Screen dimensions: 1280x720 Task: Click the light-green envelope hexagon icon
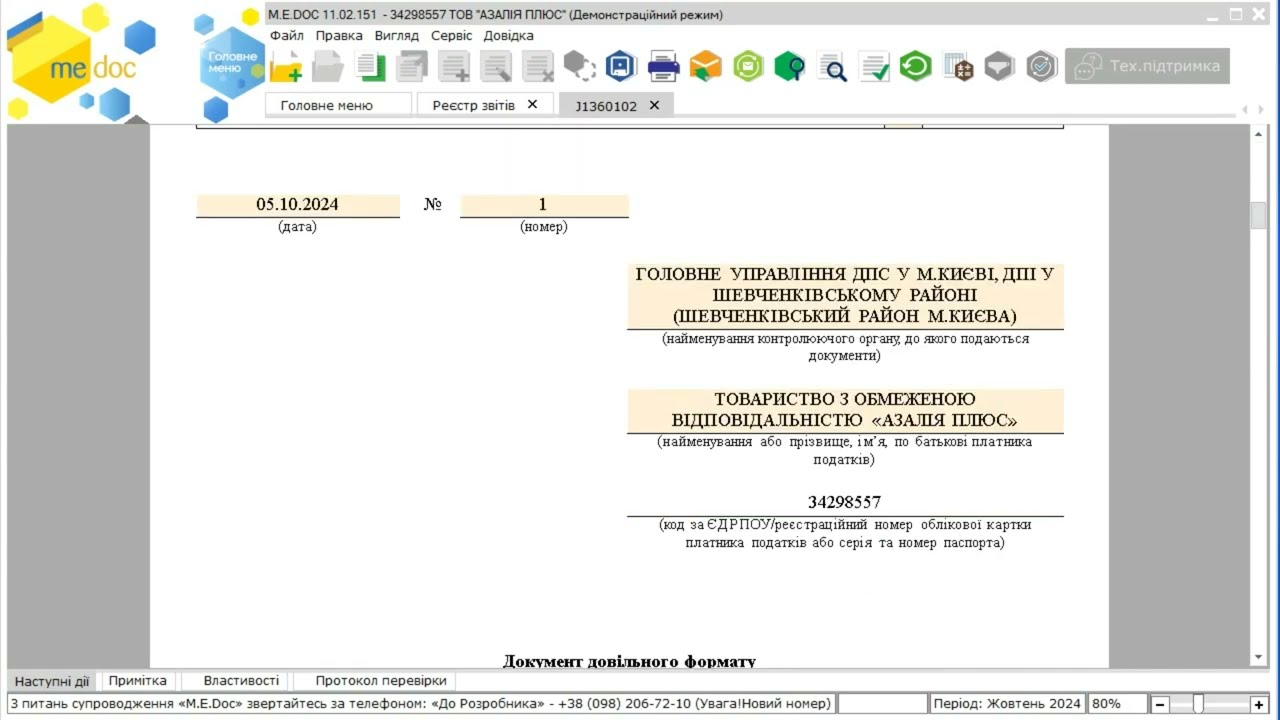point(748,67)
